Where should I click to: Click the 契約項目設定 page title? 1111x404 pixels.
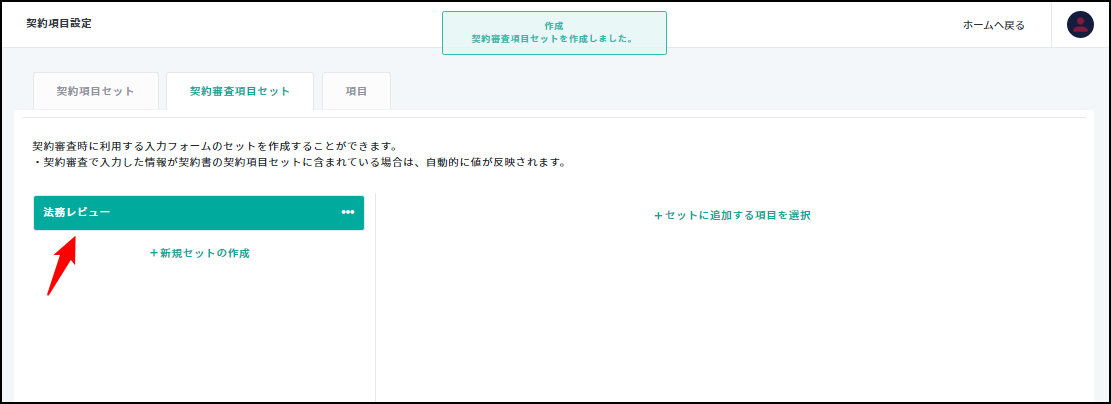59,23
